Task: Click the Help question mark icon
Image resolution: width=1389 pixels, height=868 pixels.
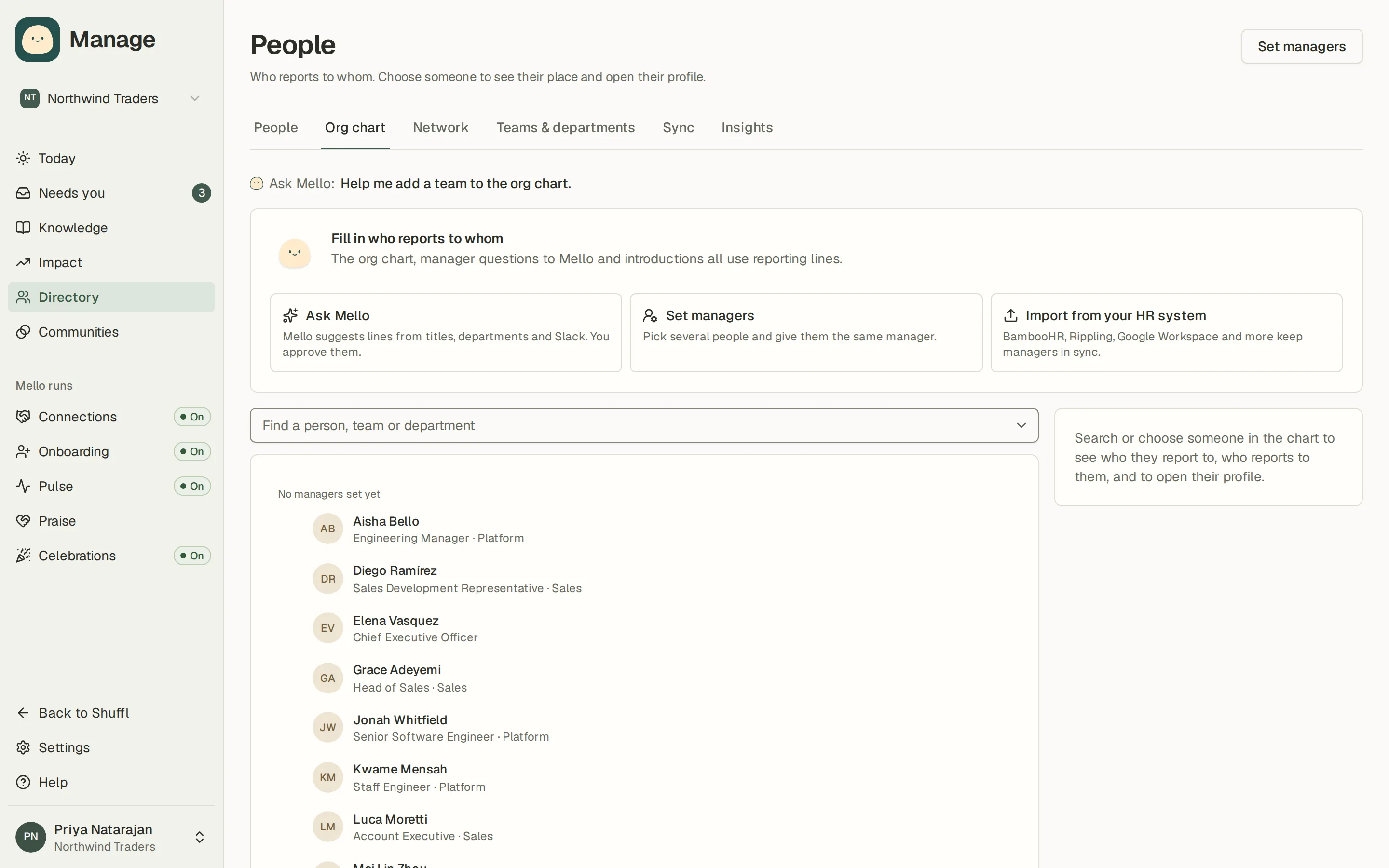Action: coord(23,782)
